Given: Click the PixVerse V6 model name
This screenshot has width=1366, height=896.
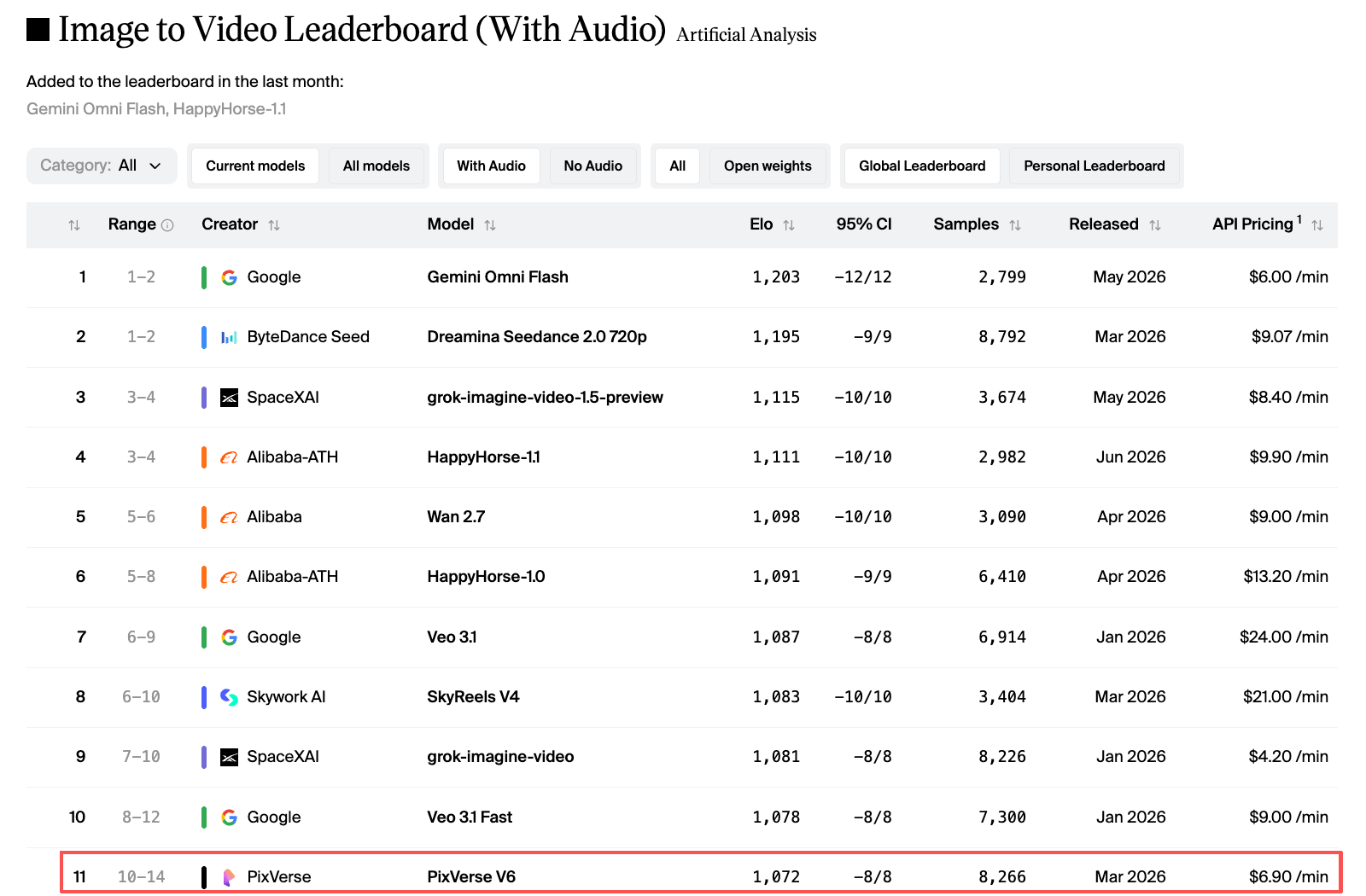Looking at the screenshot, I should [471, 877].
